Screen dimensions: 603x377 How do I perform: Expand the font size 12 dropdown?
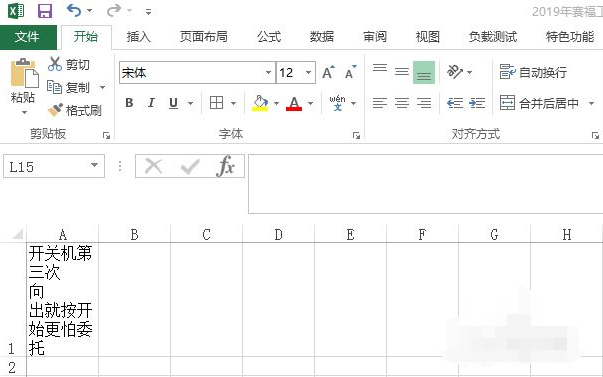click(308, 72)
